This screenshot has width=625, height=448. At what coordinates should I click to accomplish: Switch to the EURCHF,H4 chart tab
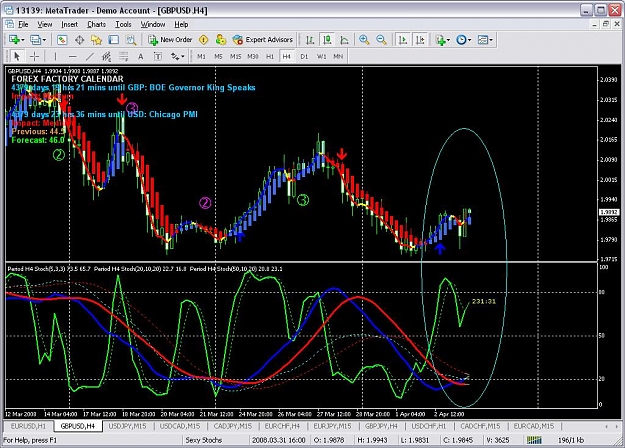(282, 426)
